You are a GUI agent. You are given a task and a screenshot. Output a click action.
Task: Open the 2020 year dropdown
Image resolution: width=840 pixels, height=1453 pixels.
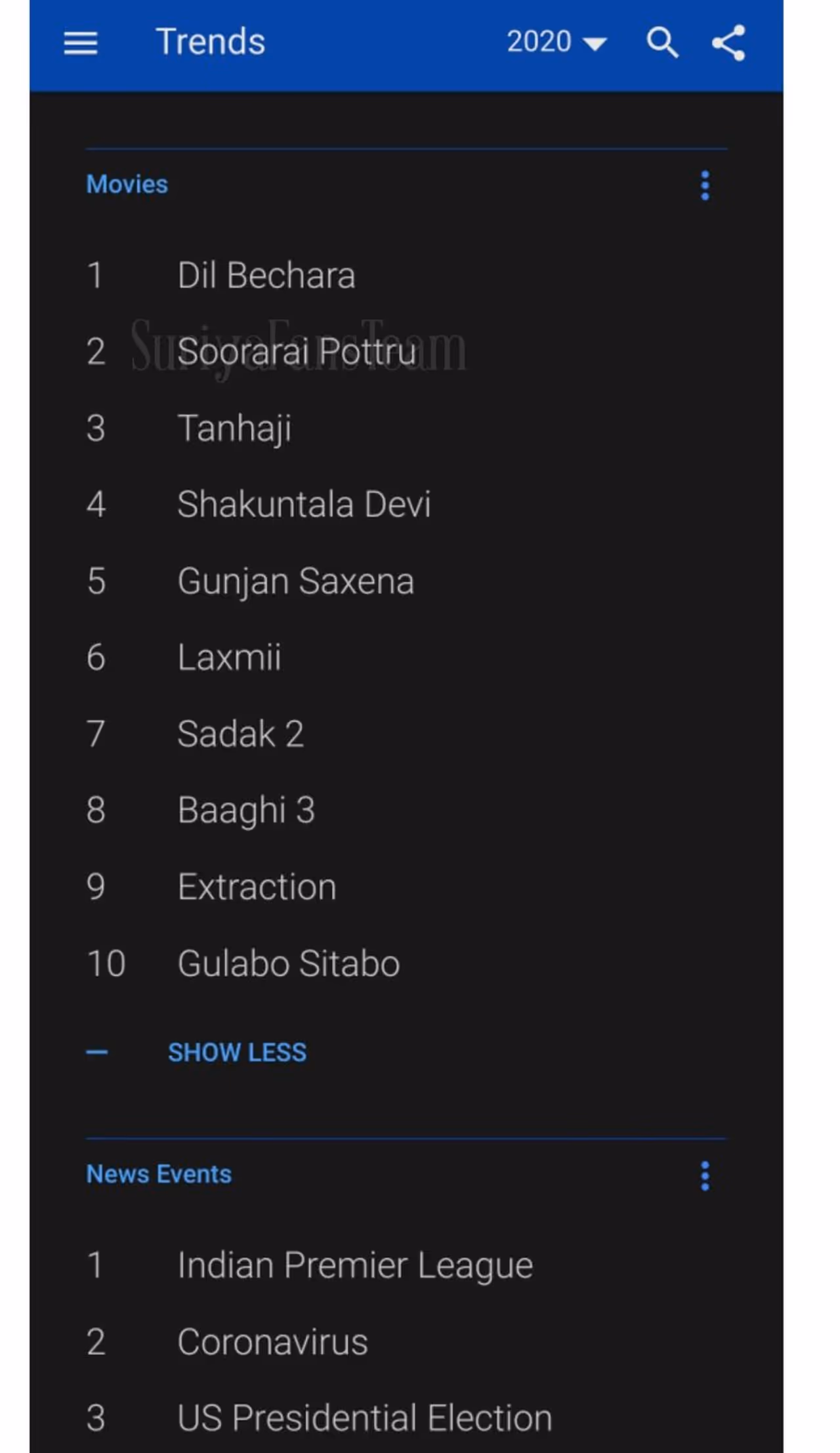click(x=556, y=43)
